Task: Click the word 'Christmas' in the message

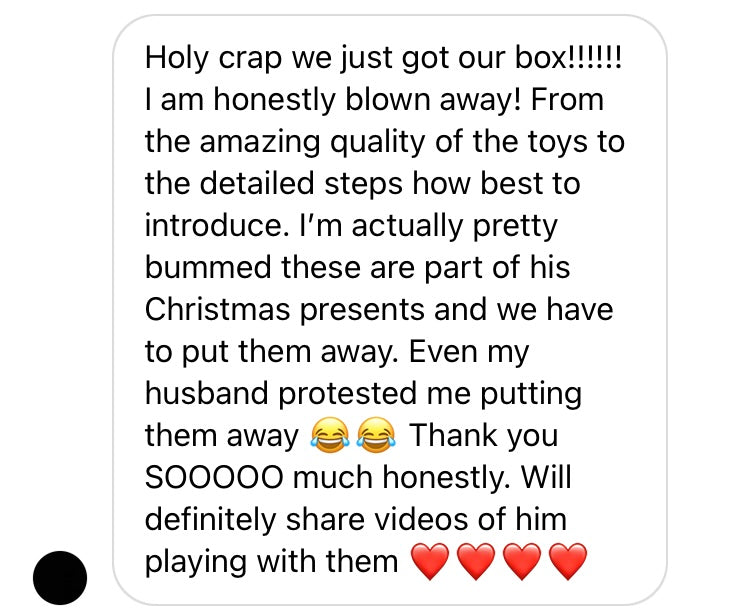Action: click(218, 309)
